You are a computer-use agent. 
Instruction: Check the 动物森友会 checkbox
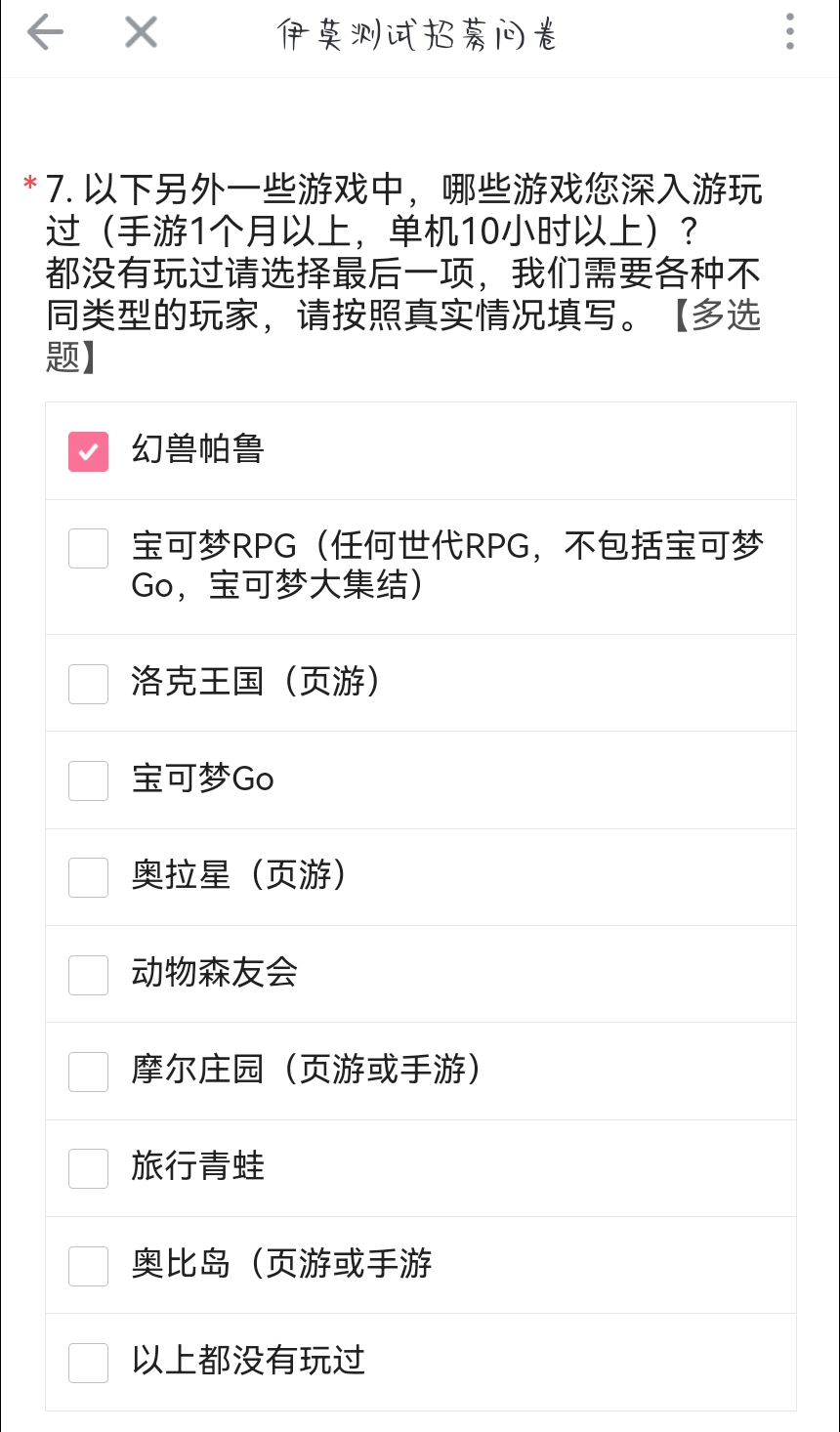pos(88,975)
